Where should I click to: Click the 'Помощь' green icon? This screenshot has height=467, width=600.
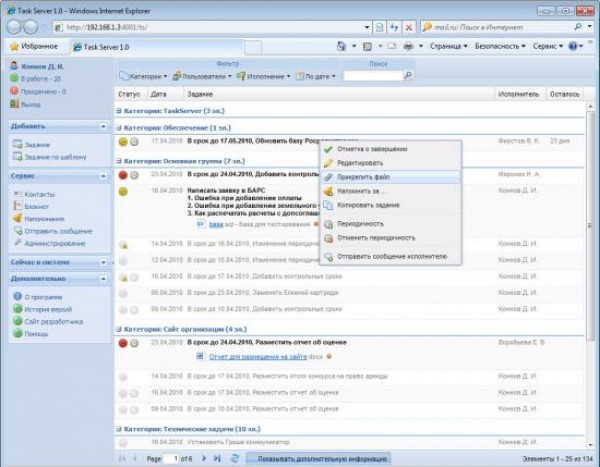(x=18, y=333)
